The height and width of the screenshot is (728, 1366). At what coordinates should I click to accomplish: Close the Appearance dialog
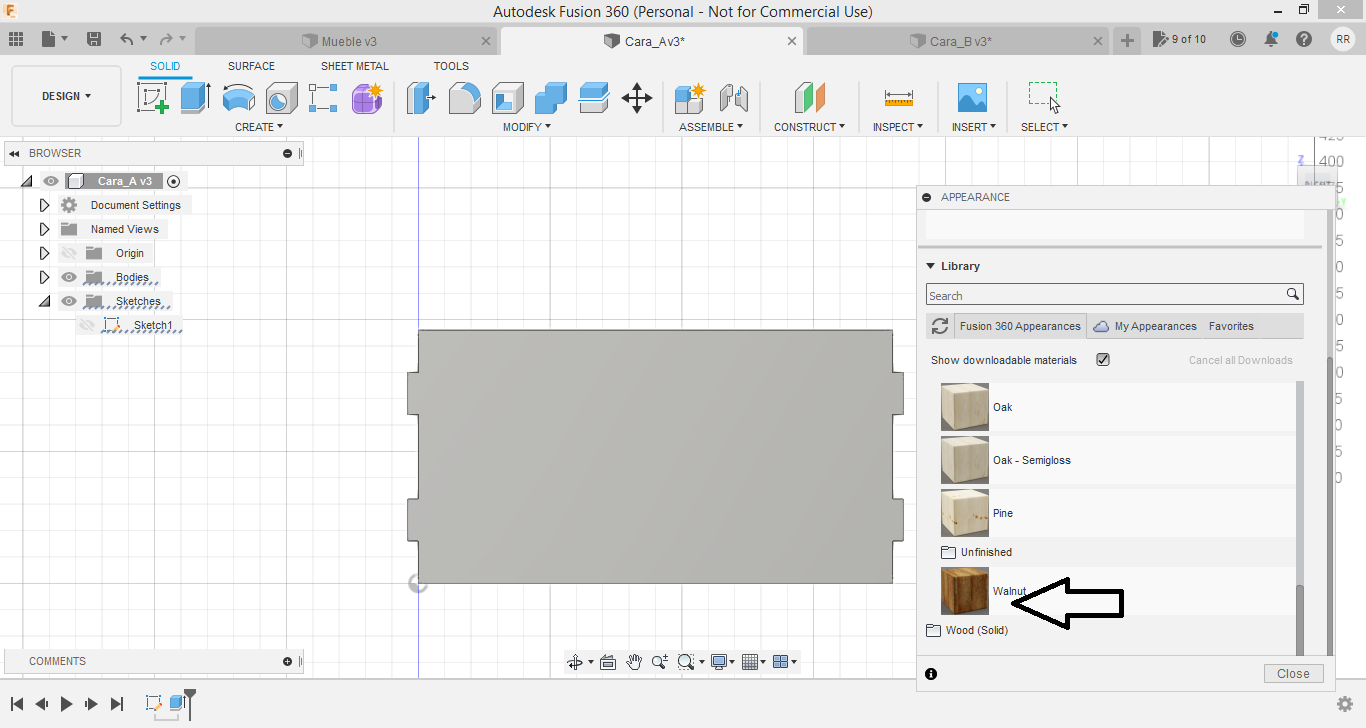coord(1293,673)
